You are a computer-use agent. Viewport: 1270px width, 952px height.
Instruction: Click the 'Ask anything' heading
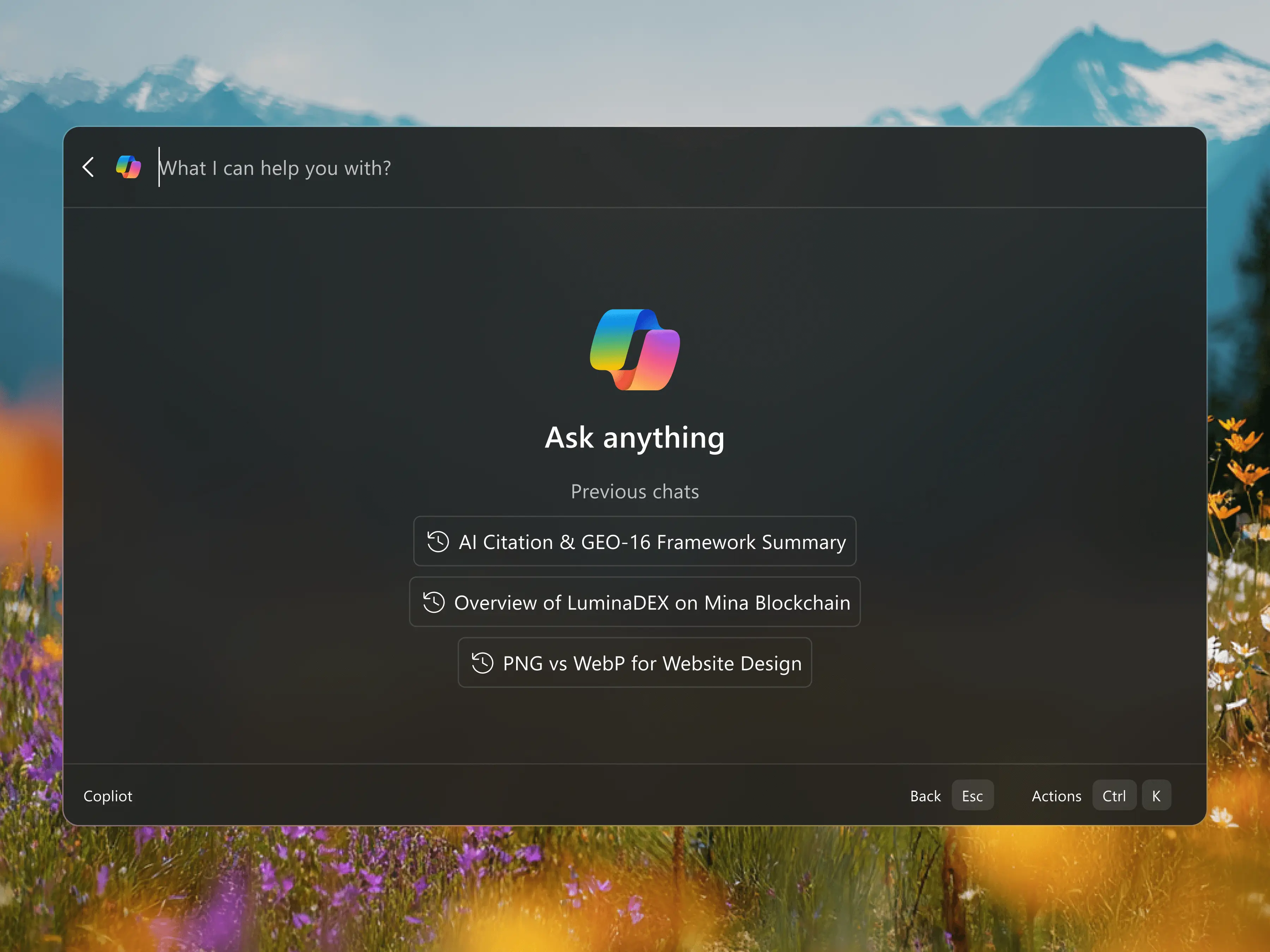[x=634, y=438]
